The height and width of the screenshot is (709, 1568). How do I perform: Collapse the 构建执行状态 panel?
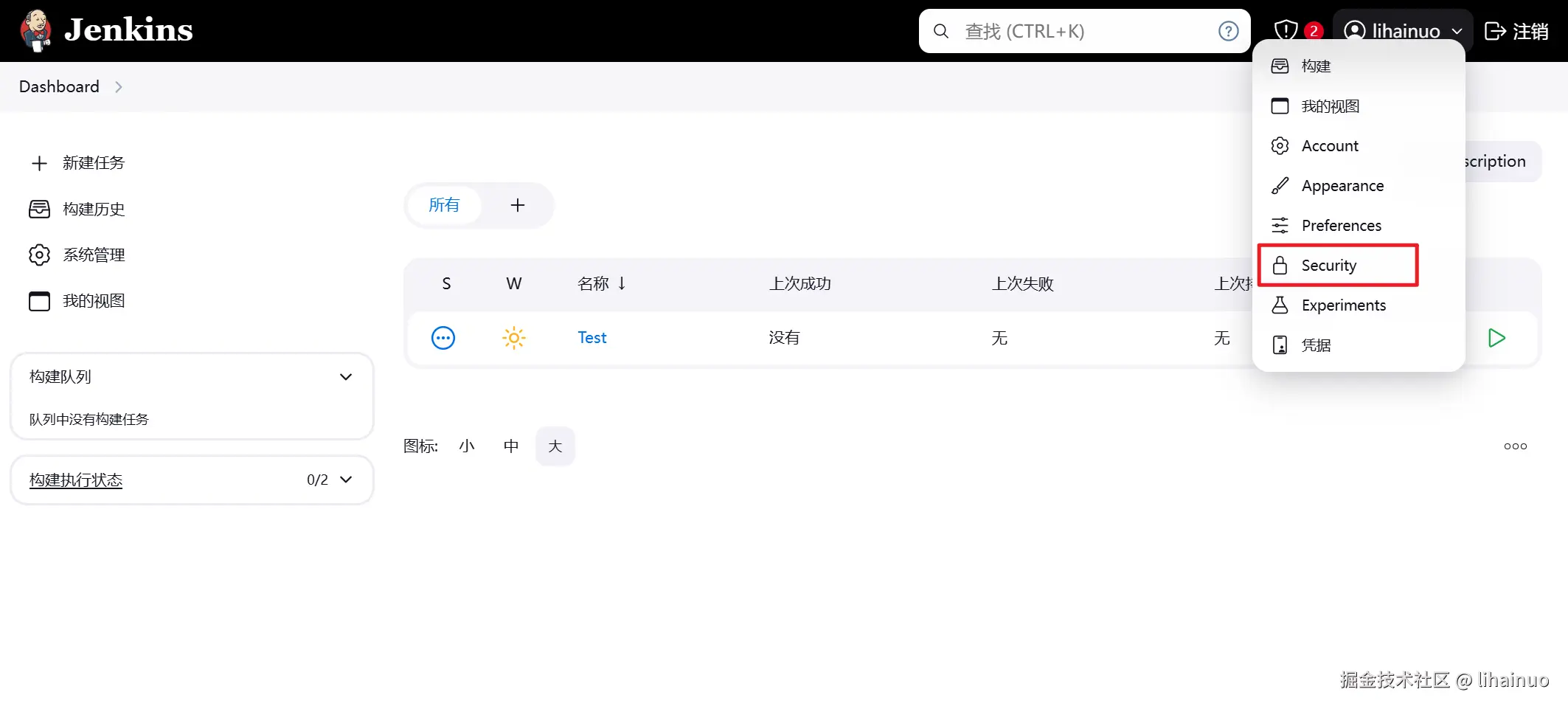coord(345,480)
